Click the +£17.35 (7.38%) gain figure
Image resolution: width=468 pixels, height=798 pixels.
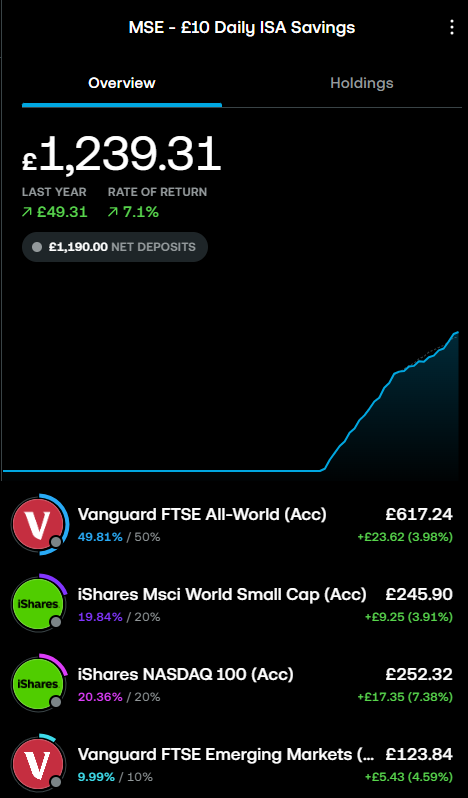tap(405, 697)
